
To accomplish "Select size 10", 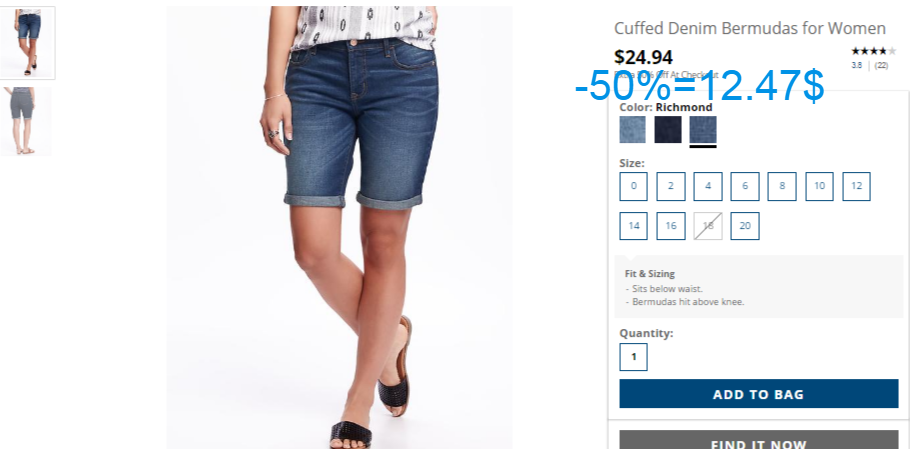I will pos(819,186).
